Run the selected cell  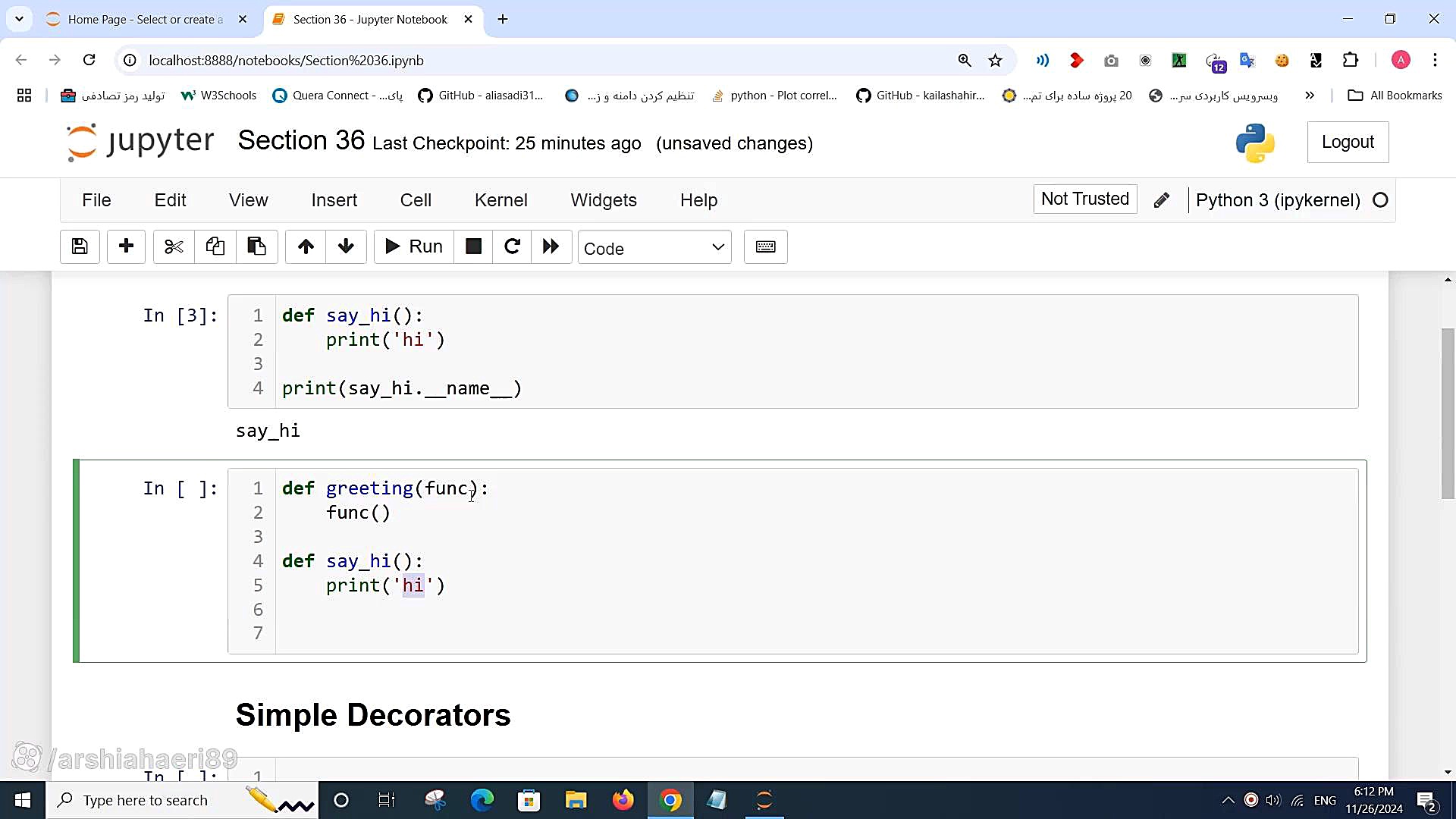click(x=414, y=247)
